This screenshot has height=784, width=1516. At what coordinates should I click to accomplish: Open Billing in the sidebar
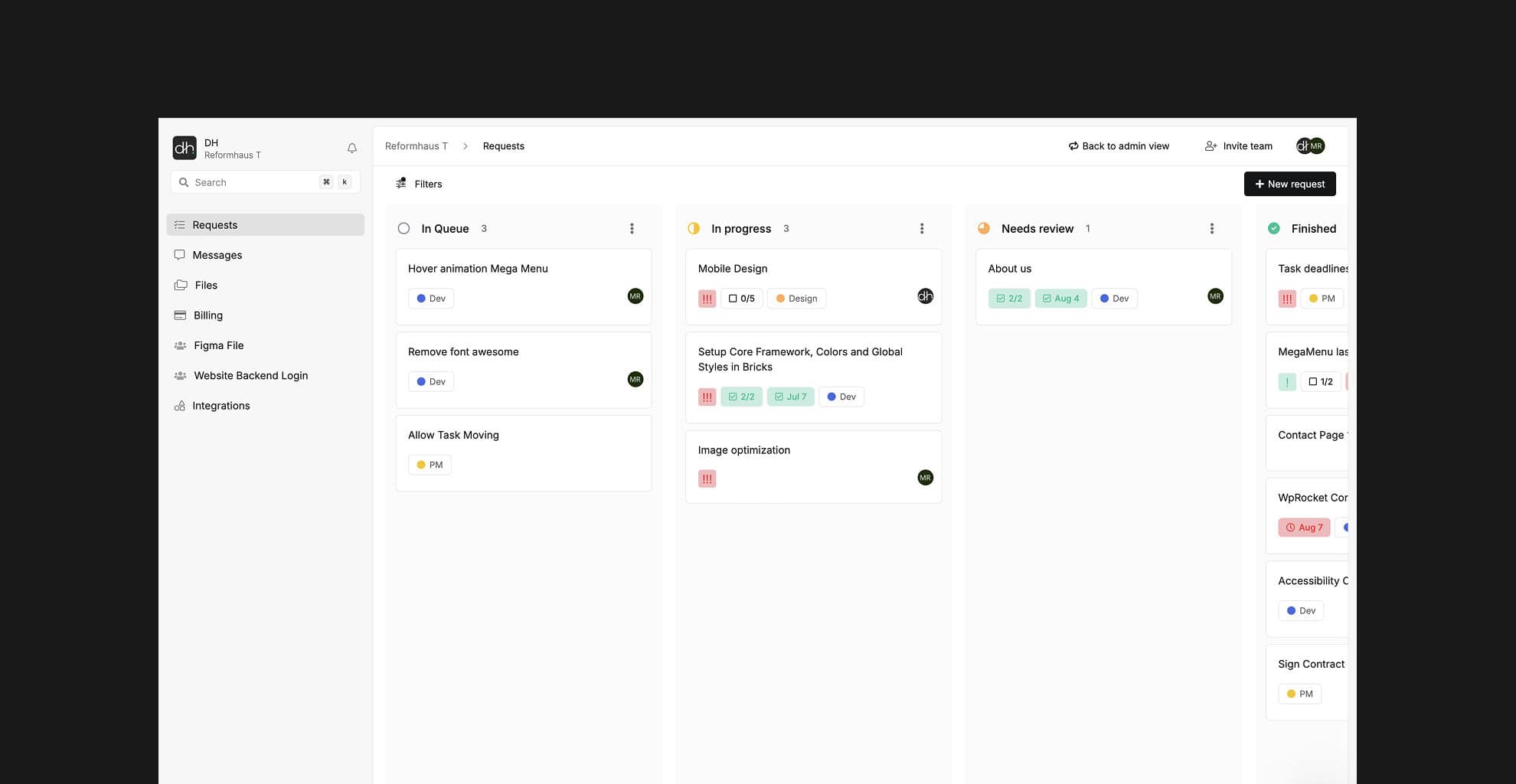pyautogui.click(x=265, y=315)
